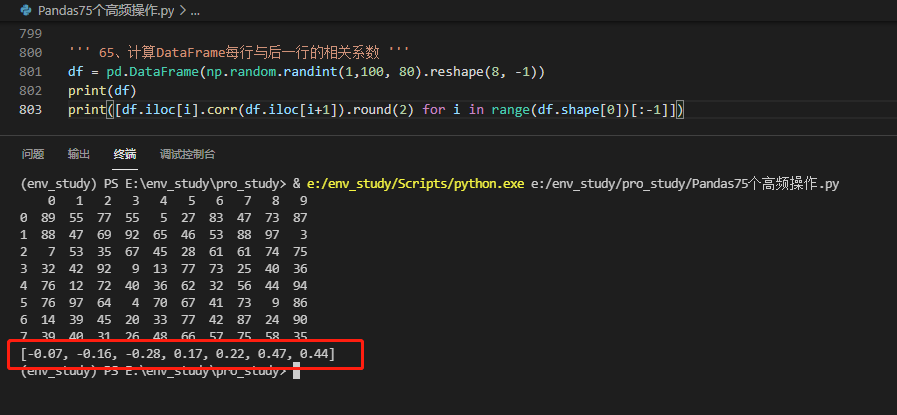Click the terminal script path Pandas75个高频操作.py
897x415 pixels.
click(685, 184)
